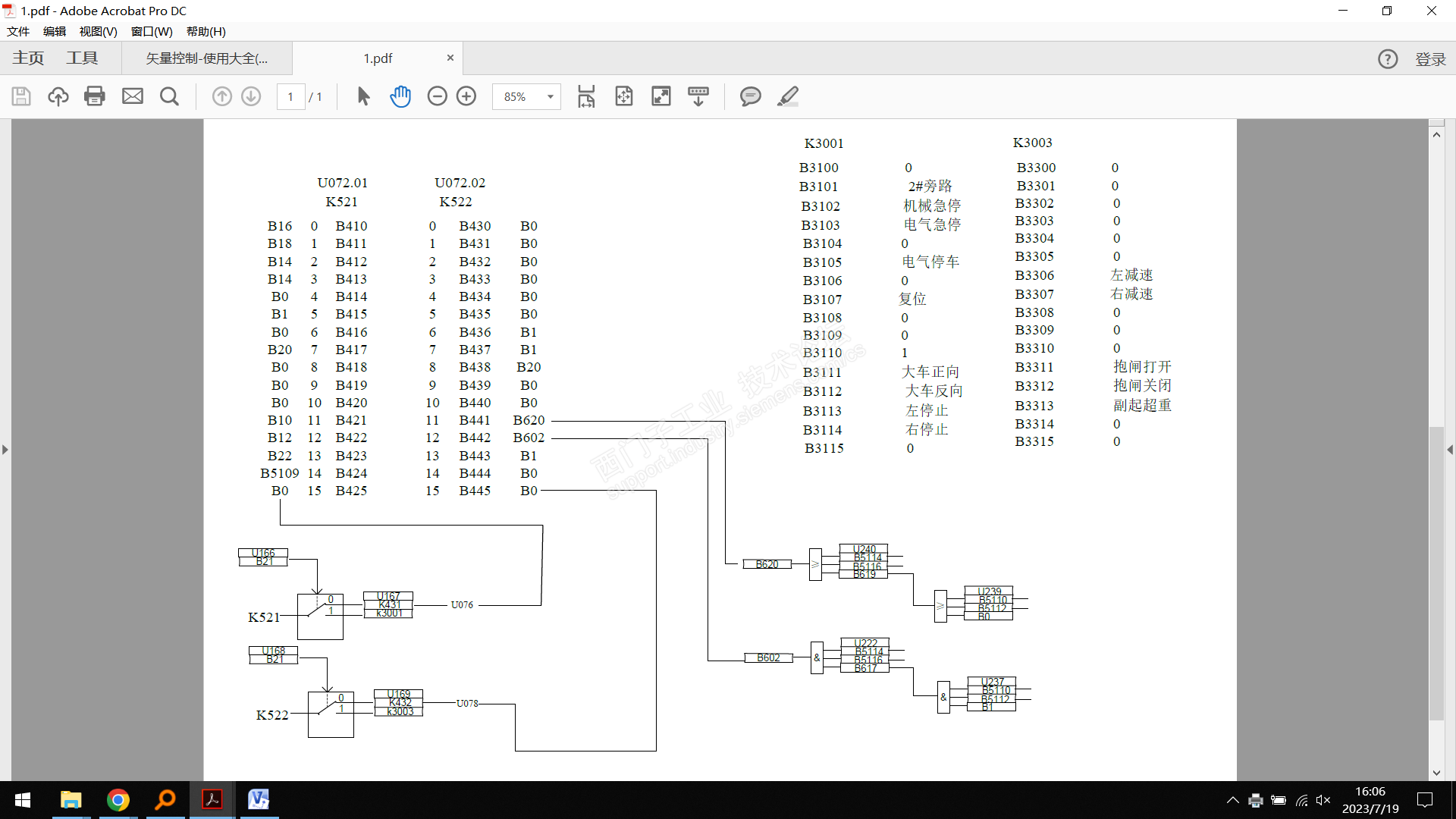The width and height of the screenshot is (1456, 819).
Task: Open the 视图(V) menu
Action: (x=98, y=31)
